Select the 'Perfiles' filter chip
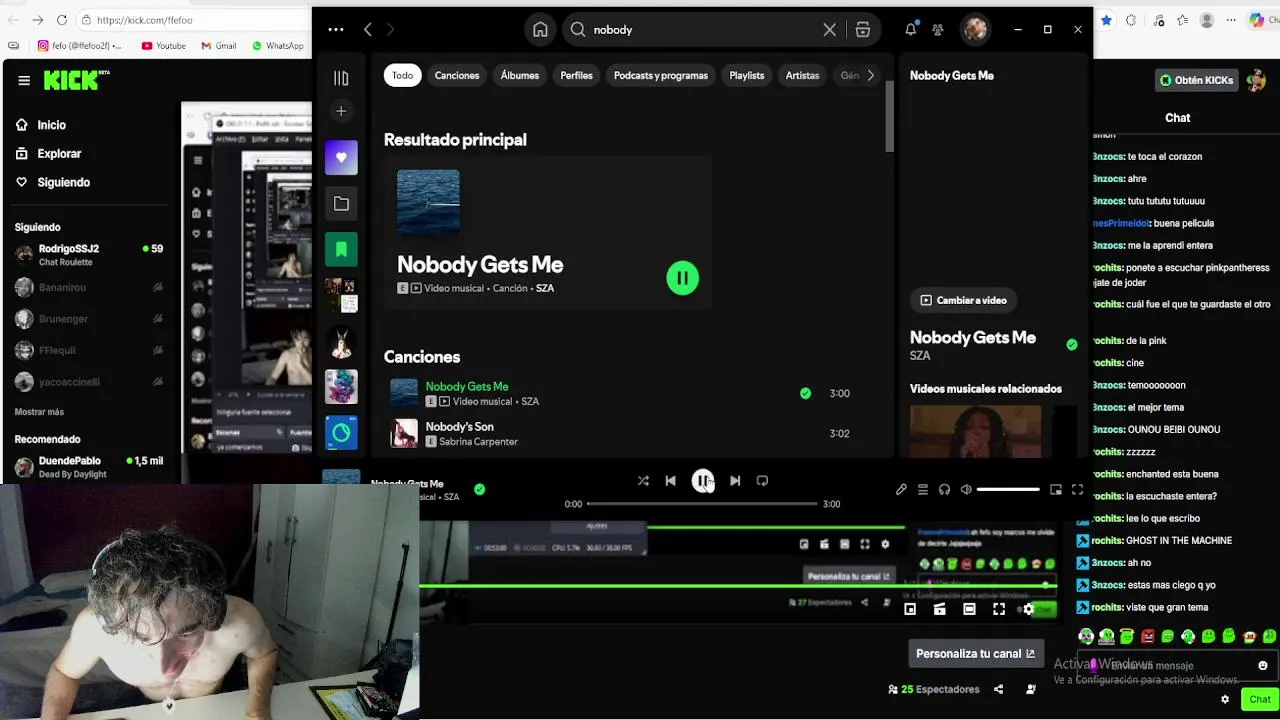 [576, 75]
